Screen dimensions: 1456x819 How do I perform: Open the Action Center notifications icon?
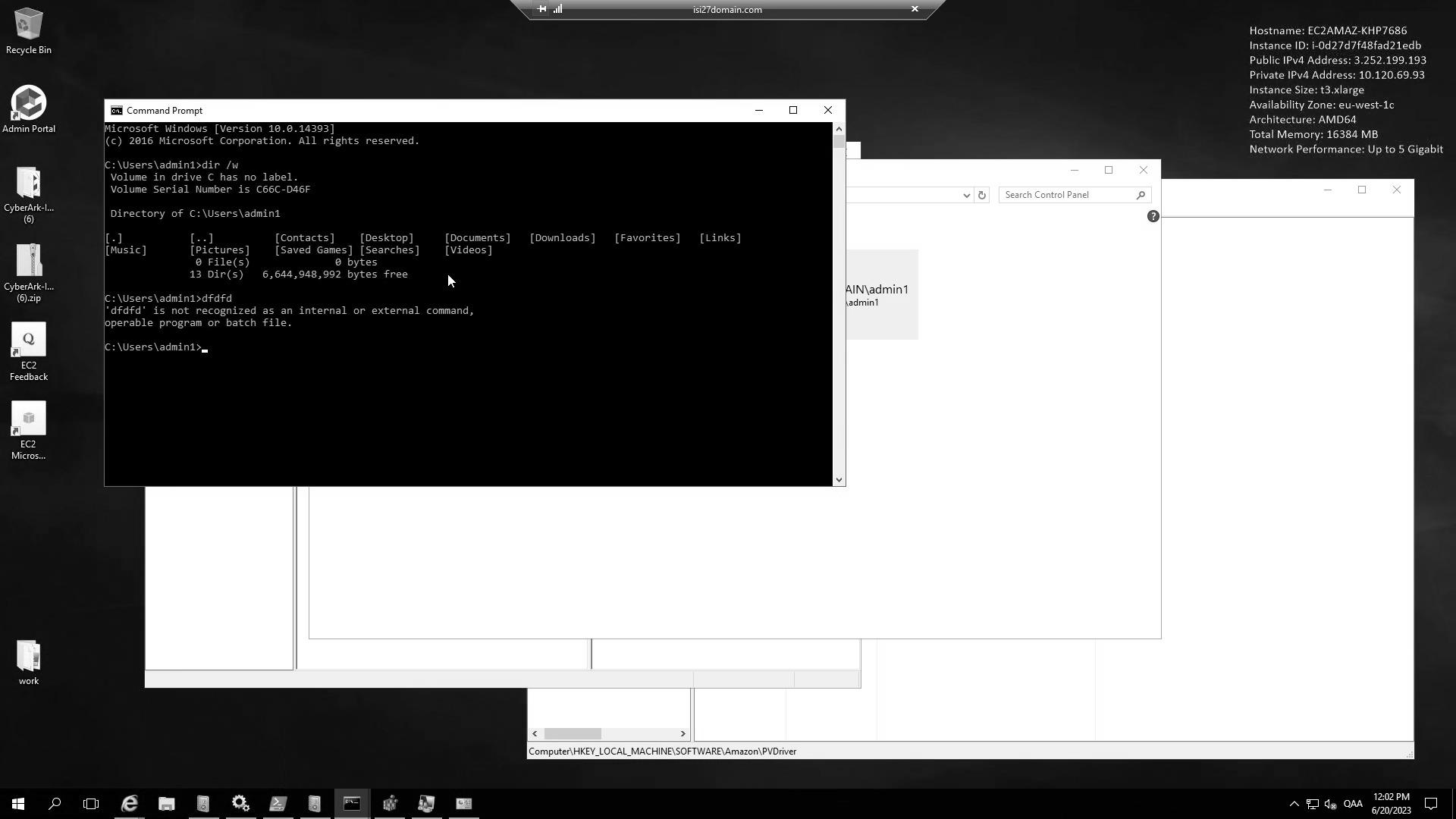pos(1431,804)
